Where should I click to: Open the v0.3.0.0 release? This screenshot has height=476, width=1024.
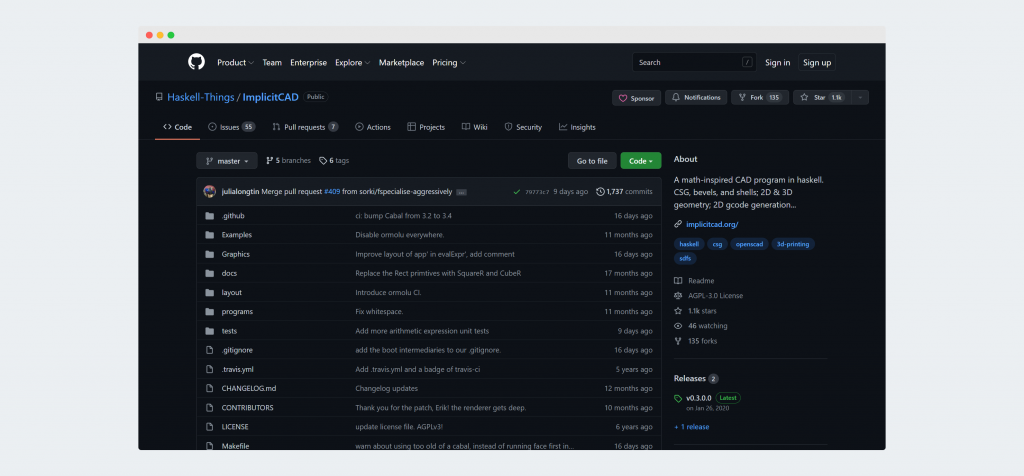point(698,398)
